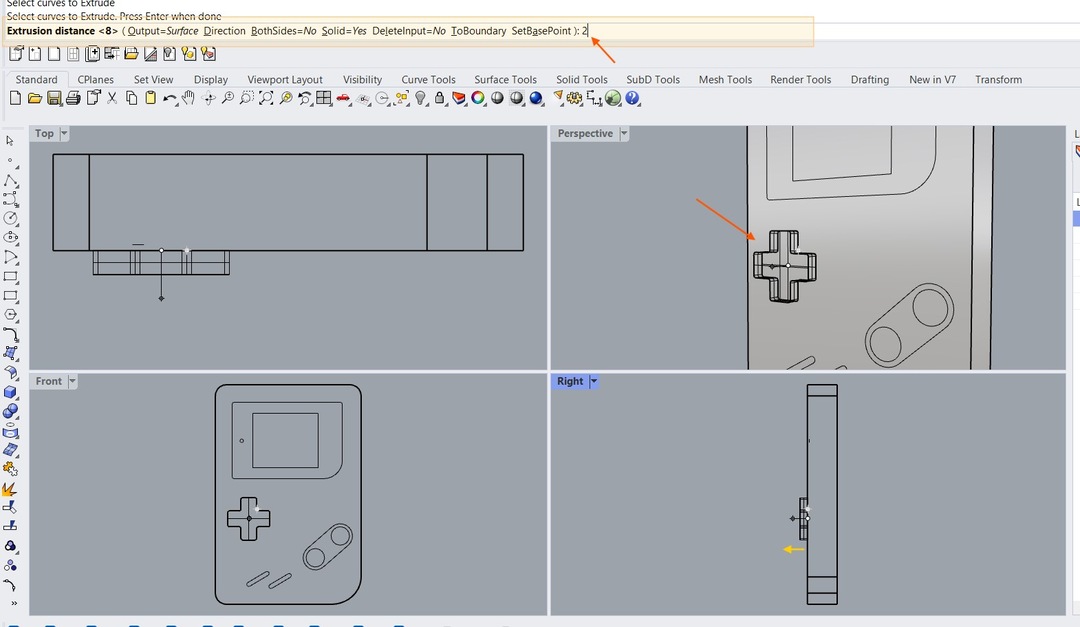Image resolution: width=1080 pixels, height=627 pixels.
Task: Select the Fillet curves tool in the sidebar
Action: pos(10,334)
